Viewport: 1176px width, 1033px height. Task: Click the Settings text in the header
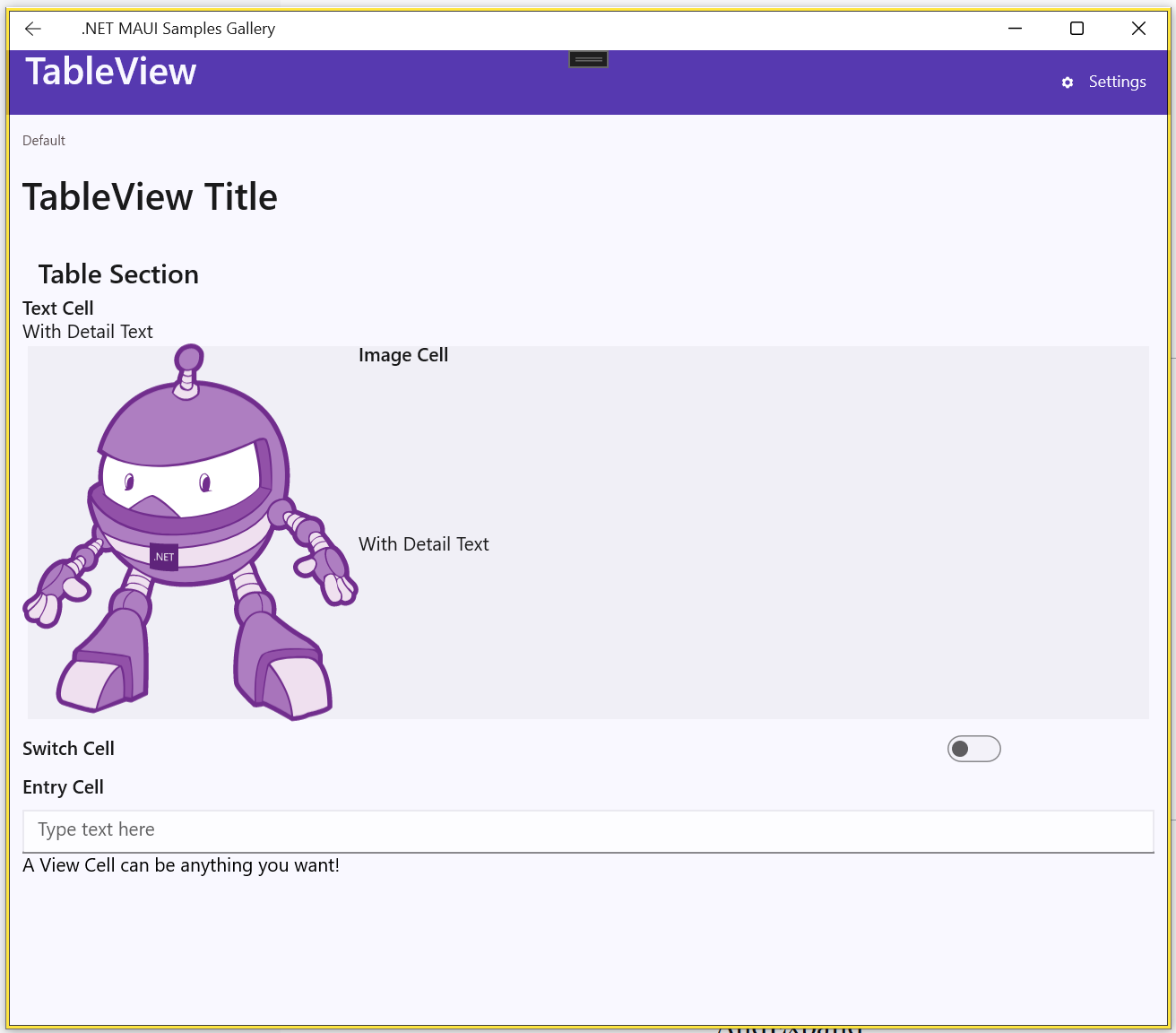coord(1117,82)
